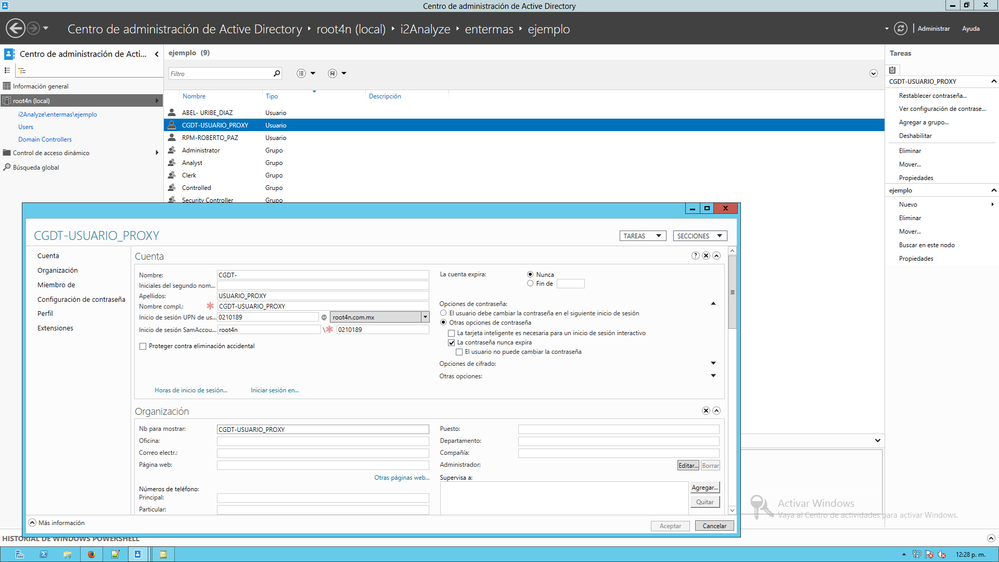Enable Proteger contra eliminación accidental checkbox
999x562 pixels.
coord(143,346)
